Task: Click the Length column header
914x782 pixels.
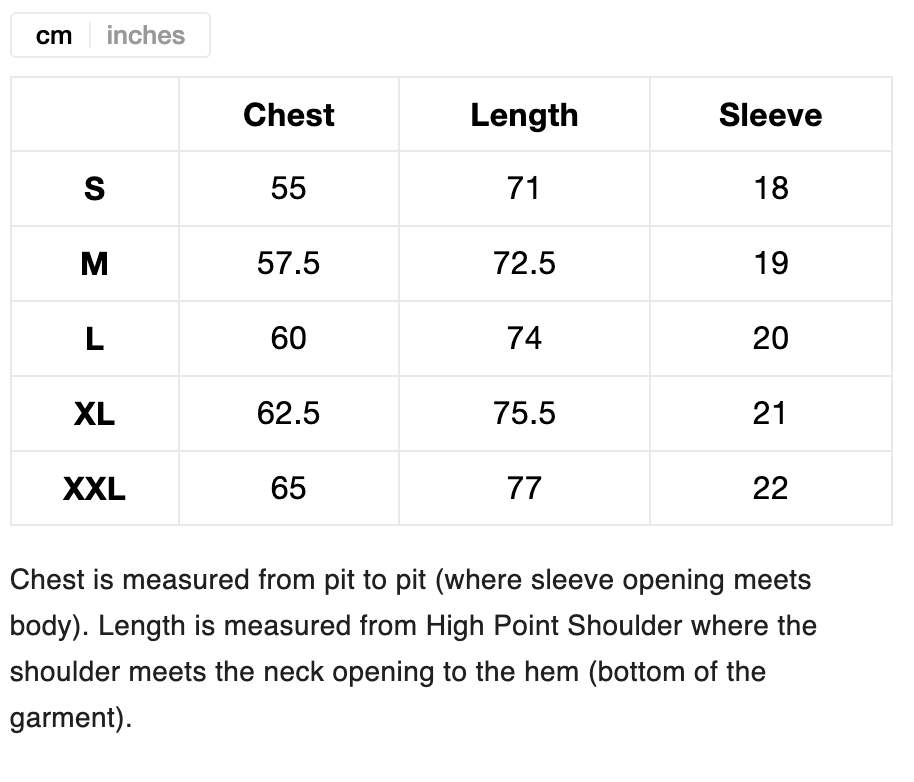Action: click(x=524, y=115)
